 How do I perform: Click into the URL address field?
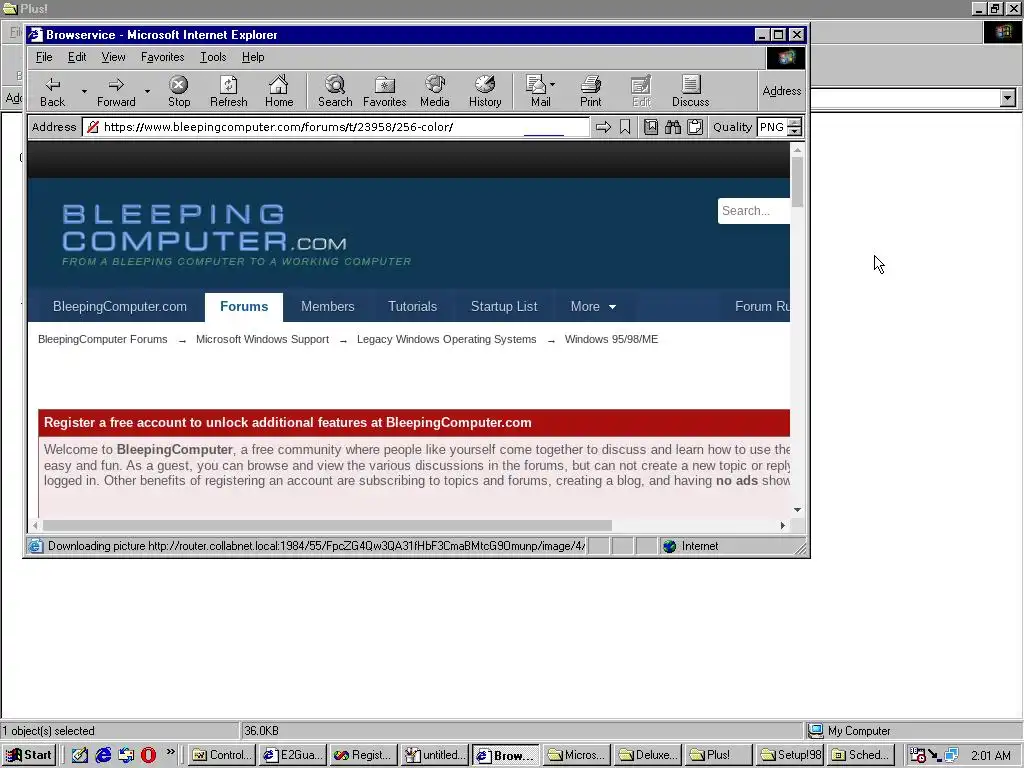coord(336,127)
